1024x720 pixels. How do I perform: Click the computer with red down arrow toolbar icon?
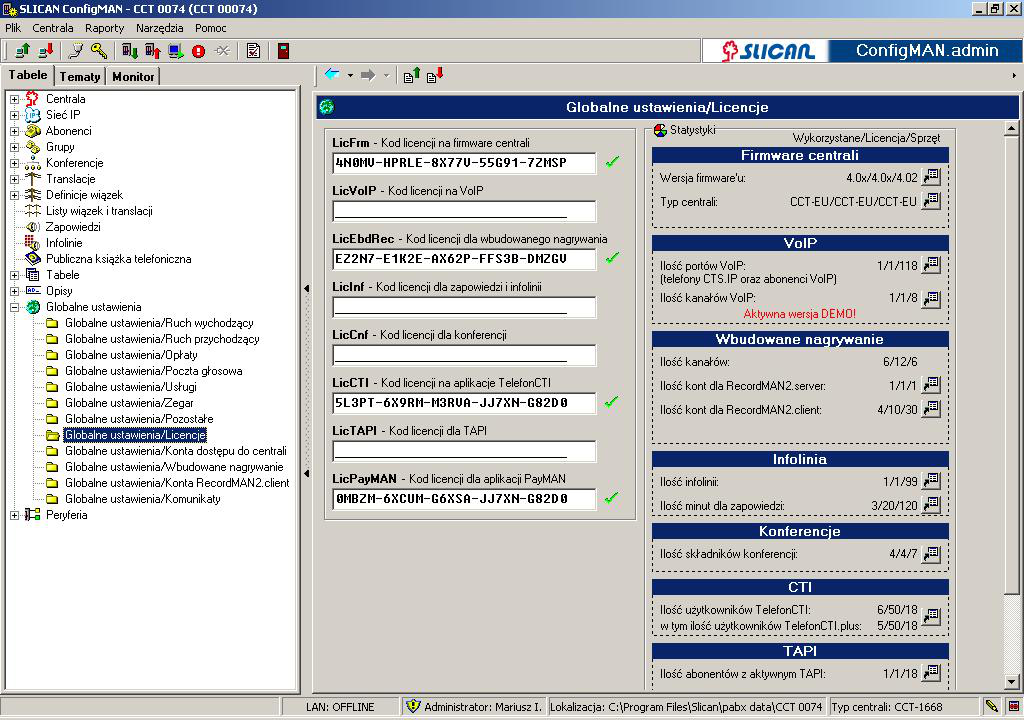pyautogui.click(x=45, y=50)
